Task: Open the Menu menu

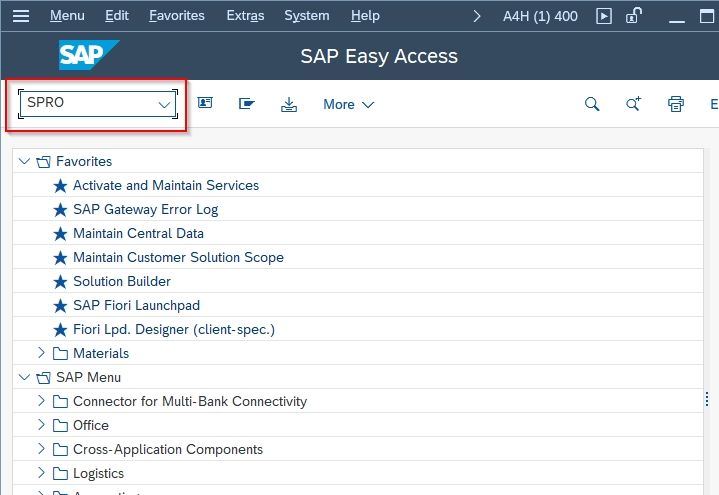Action: [67, 16]
